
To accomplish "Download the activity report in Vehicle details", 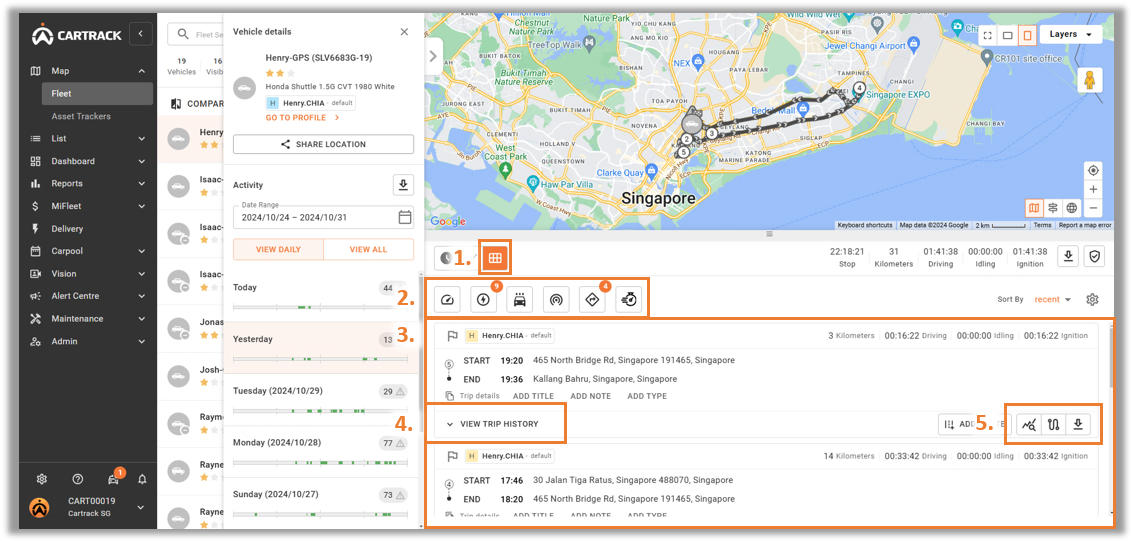I will click(402, 185).
